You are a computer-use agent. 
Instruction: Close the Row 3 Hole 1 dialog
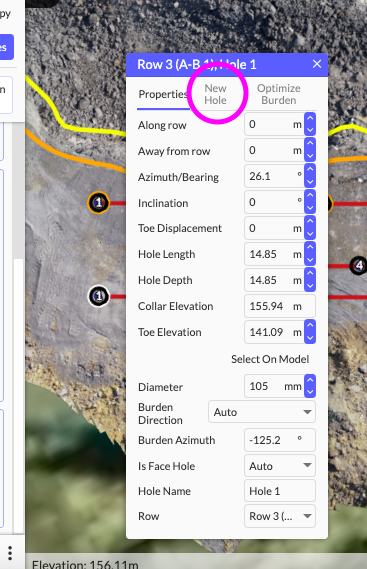click(x=317, y=64)
